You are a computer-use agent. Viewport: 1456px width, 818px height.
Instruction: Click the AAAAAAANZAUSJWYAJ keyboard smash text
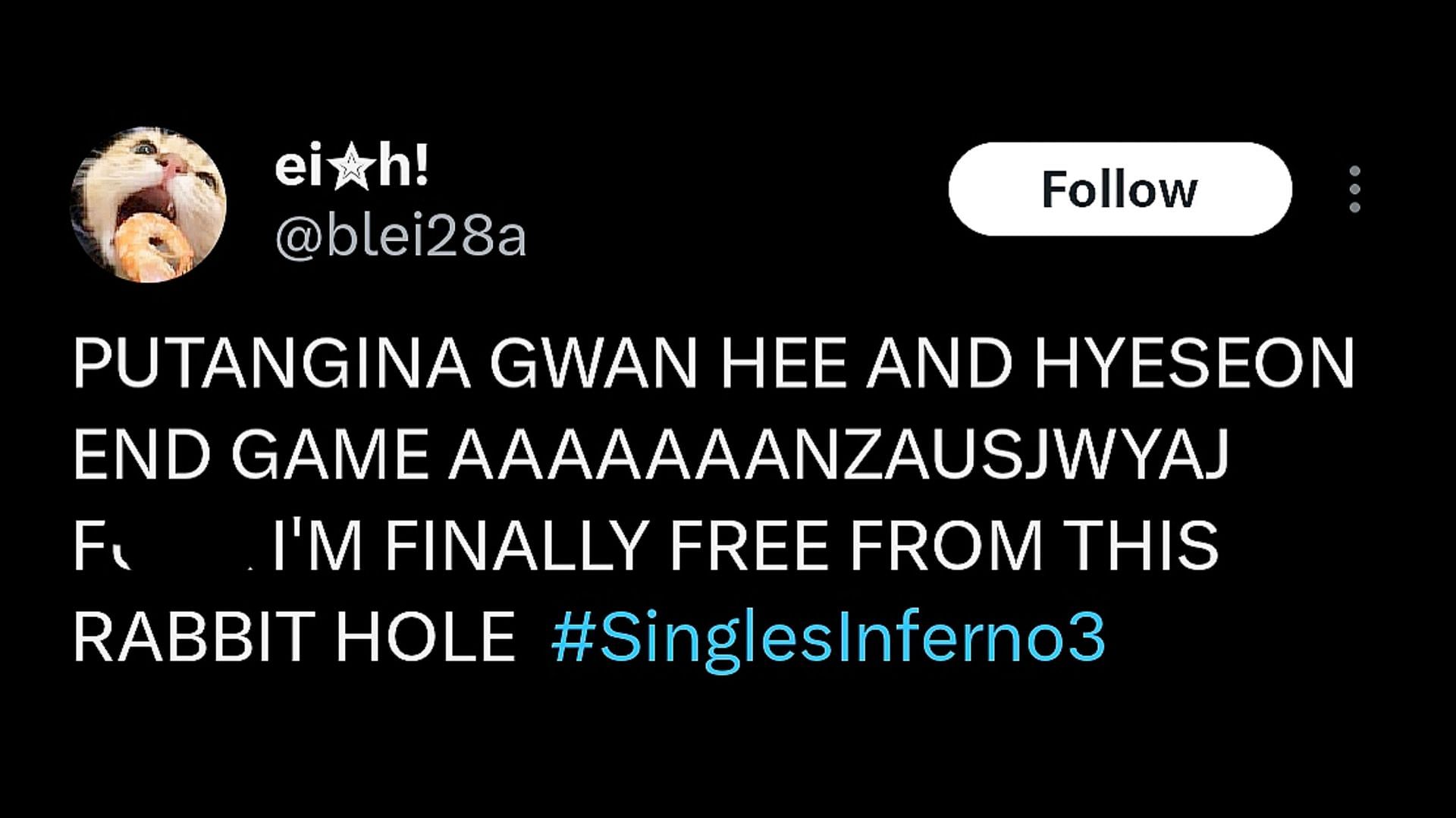(x=838, y=456)
